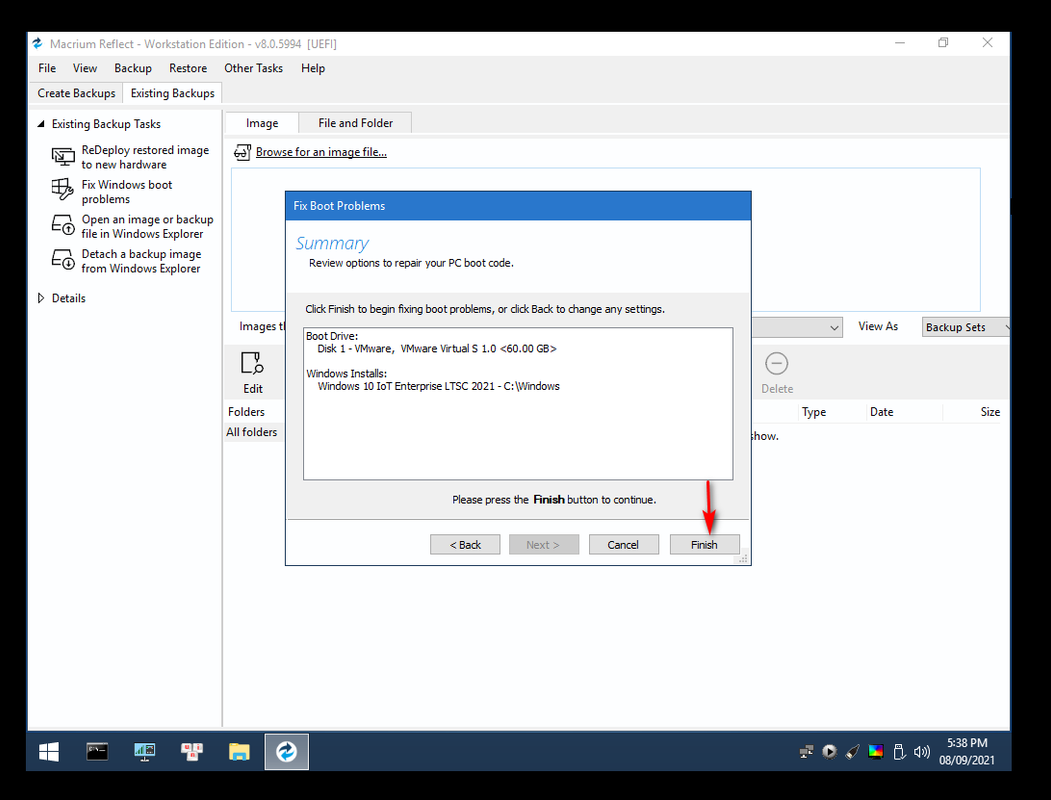
Task: Open the Help menu
Action: (x=312, y=68)
